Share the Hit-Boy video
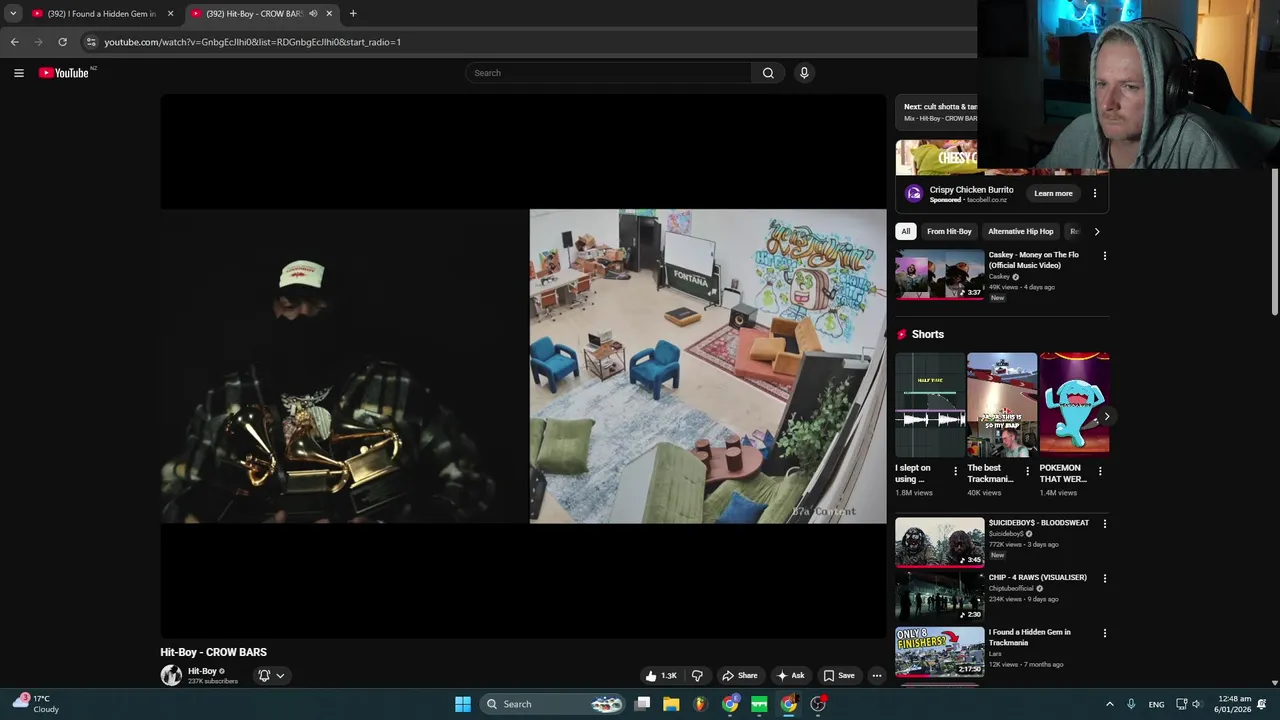 point(740,675)
